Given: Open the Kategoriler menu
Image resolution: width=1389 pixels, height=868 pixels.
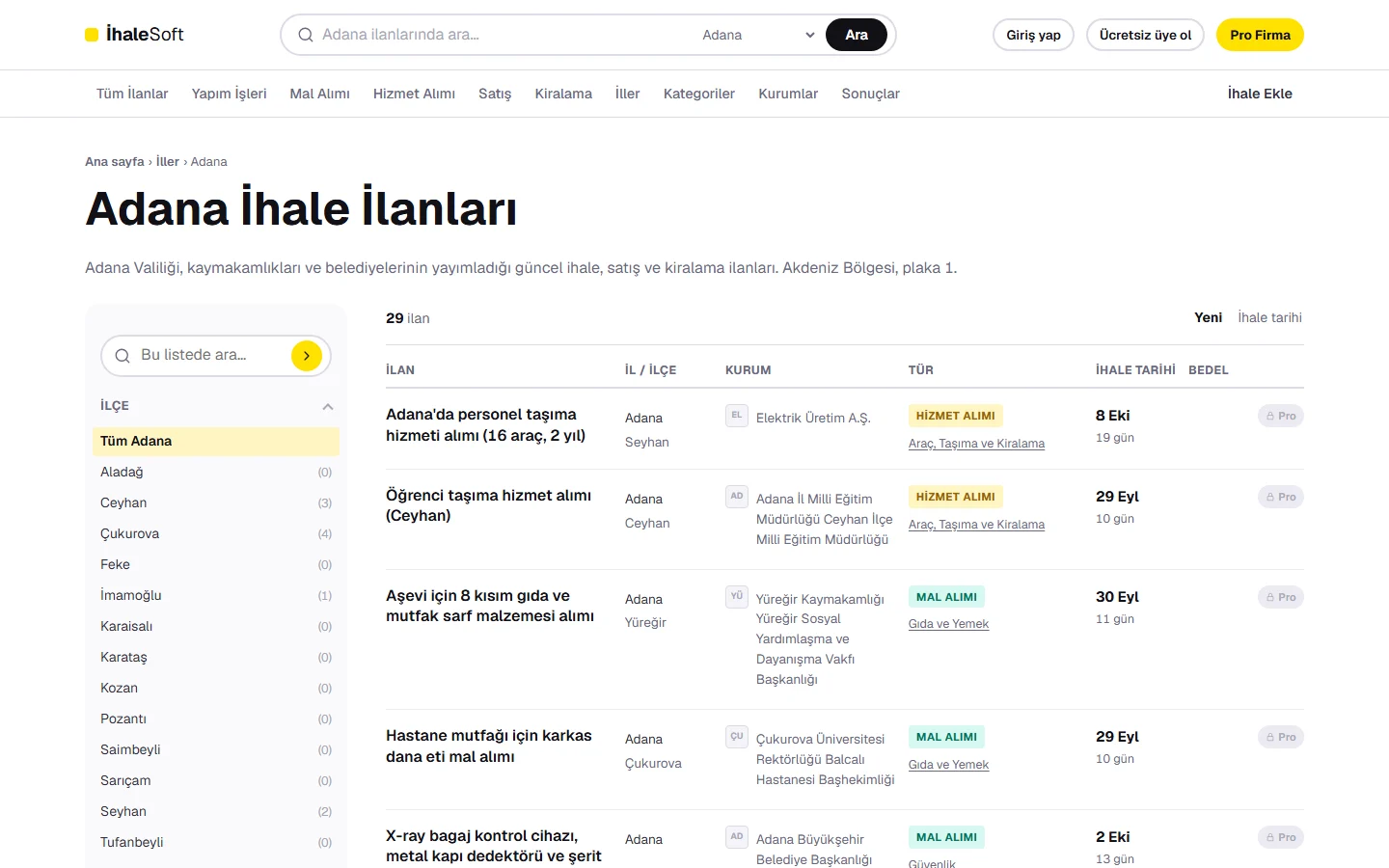Looking at the screenshot, I should pos(698,94).
